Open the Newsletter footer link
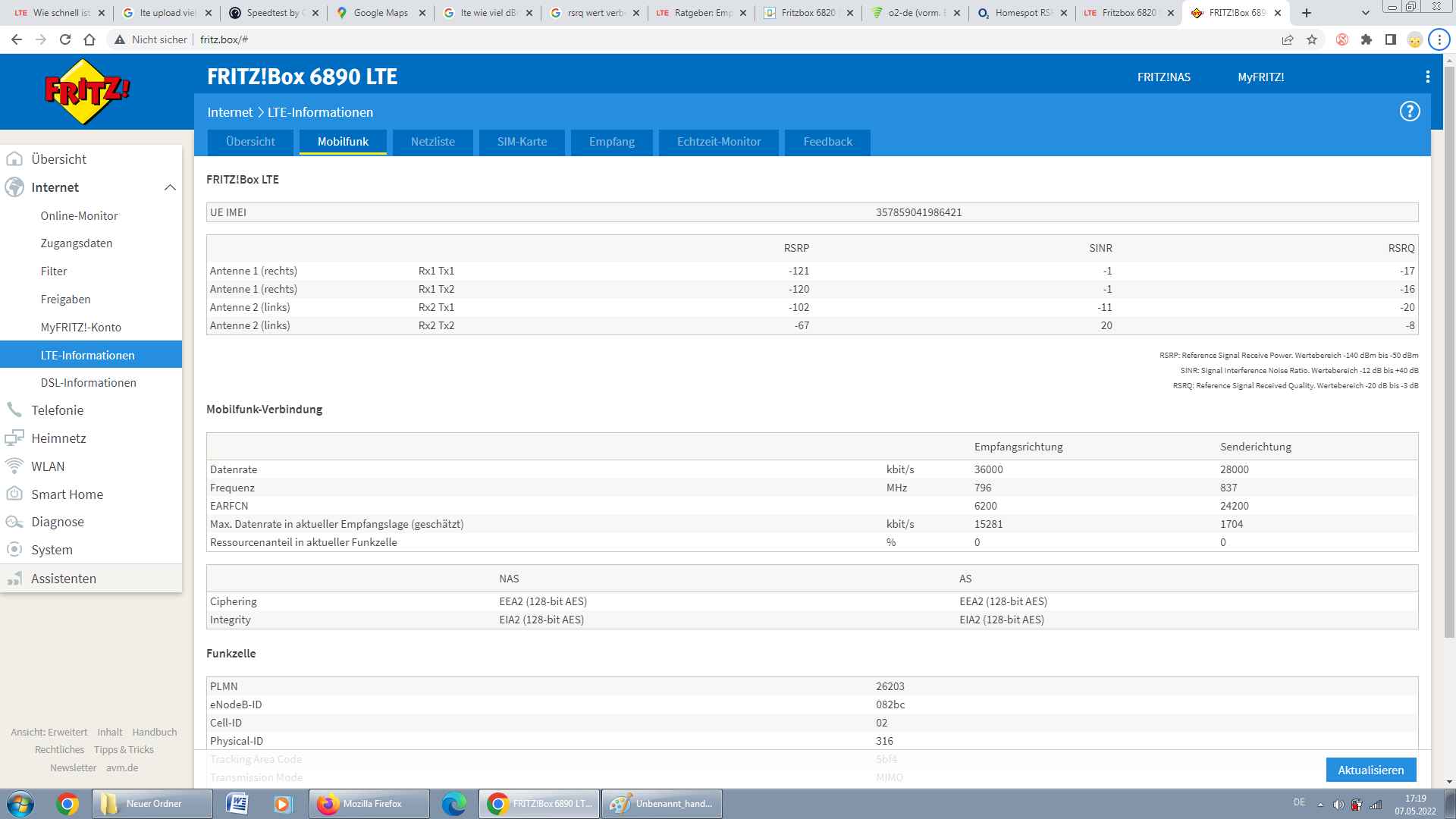1456x819 pixels. pyautogui.click(x=74, y=768)
